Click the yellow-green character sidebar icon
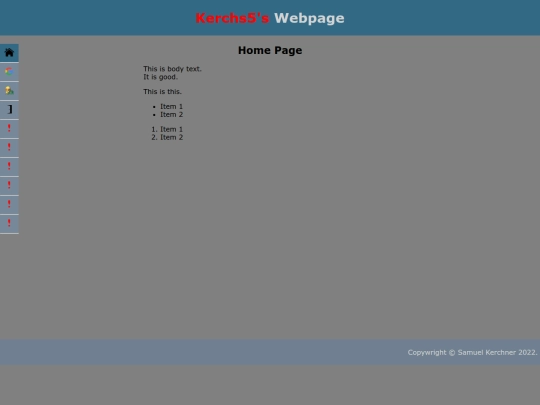 (9, 91)
